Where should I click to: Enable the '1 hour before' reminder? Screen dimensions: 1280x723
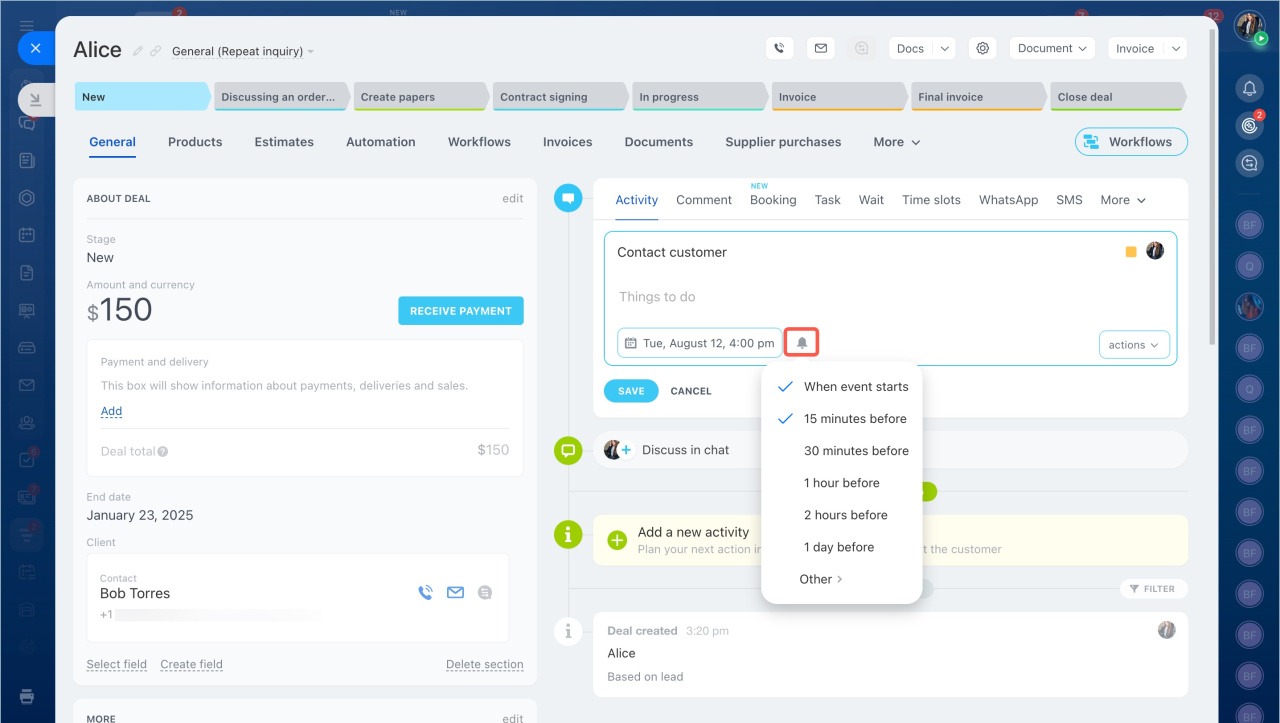841,483
